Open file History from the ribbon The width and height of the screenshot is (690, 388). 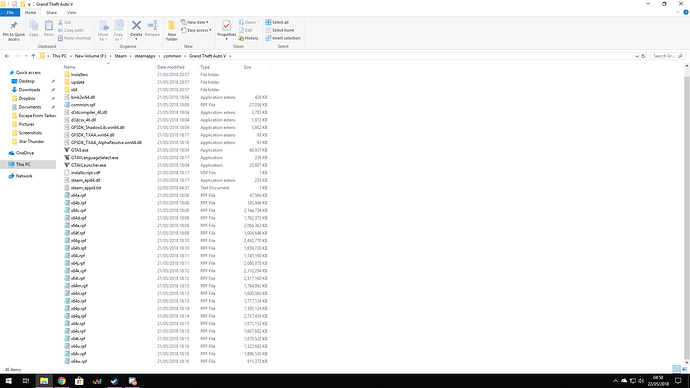[249, 38]
